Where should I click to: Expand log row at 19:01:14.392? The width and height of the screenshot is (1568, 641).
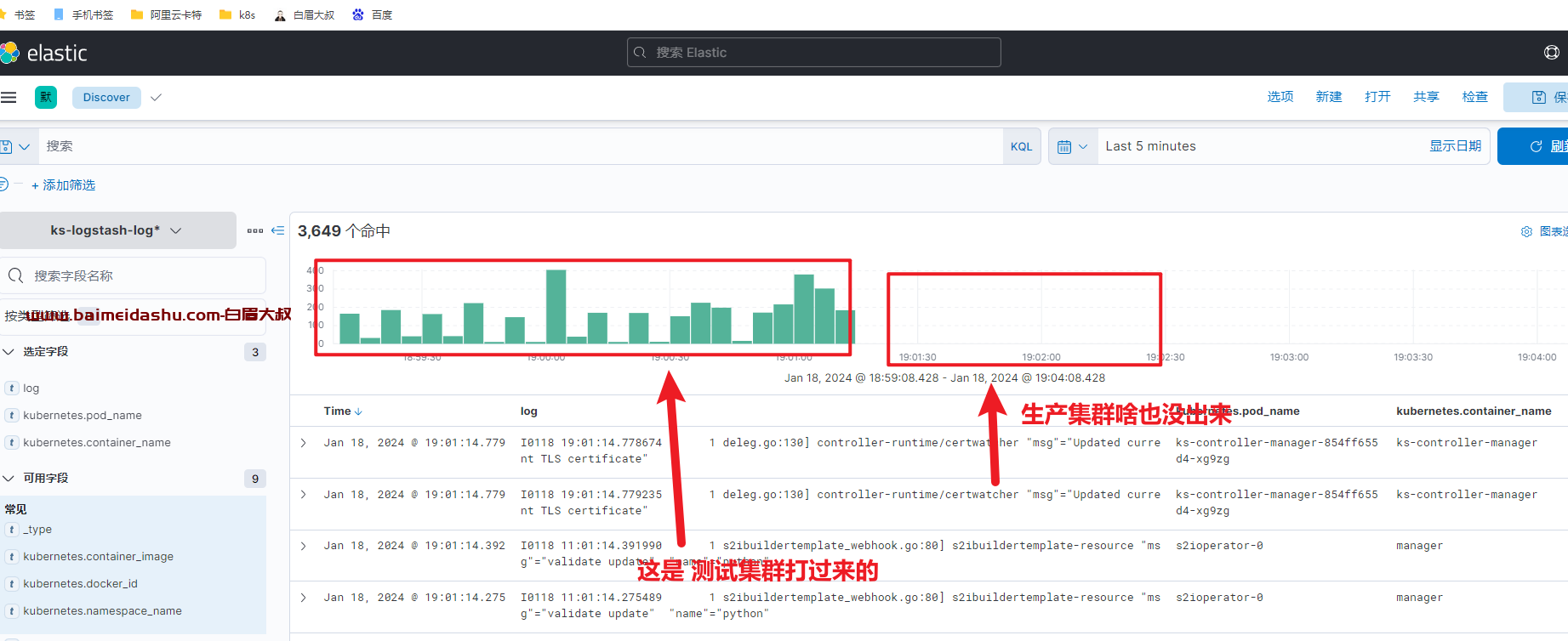303,546
